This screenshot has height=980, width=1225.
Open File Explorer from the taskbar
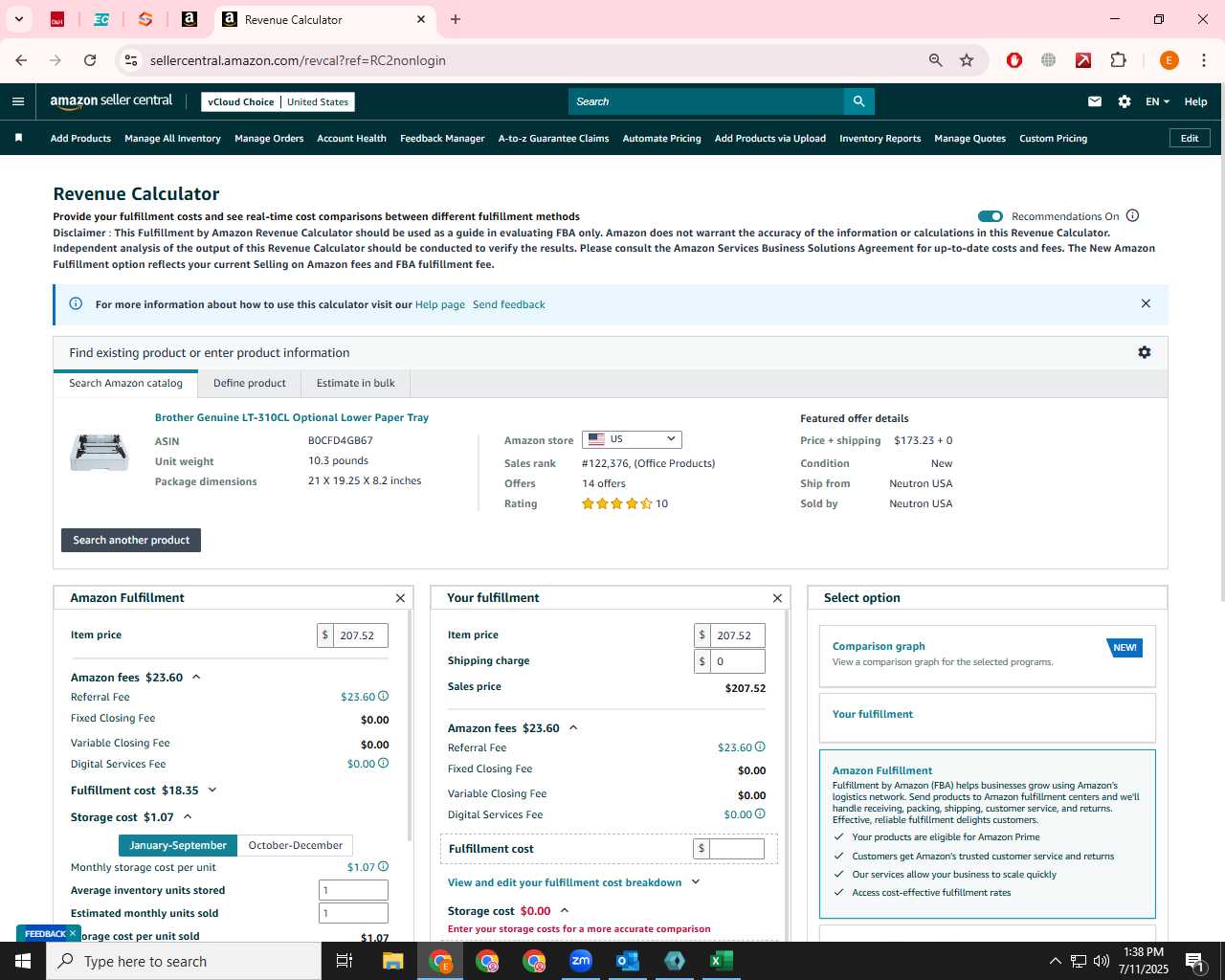(x=393, y=961)
